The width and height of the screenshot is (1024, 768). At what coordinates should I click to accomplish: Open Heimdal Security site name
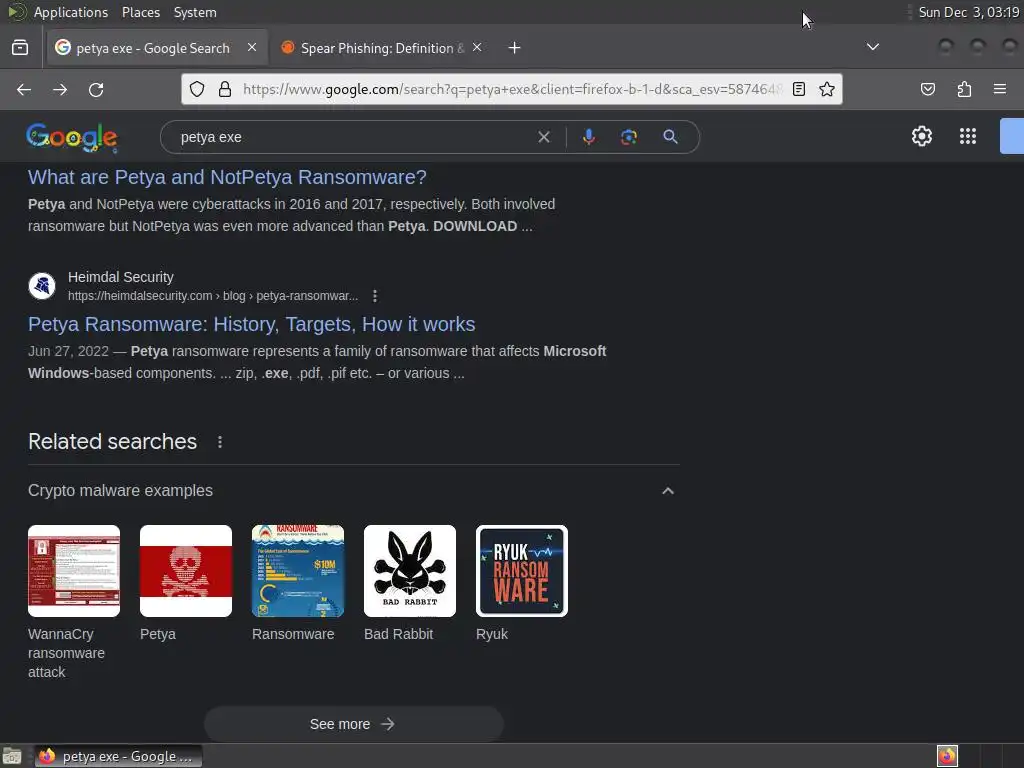[x=121, y=277]
